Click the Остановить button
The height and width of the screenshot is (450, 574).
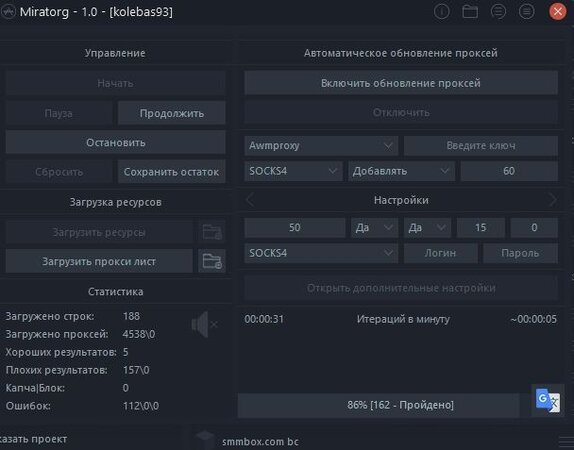tap(116, 142)
